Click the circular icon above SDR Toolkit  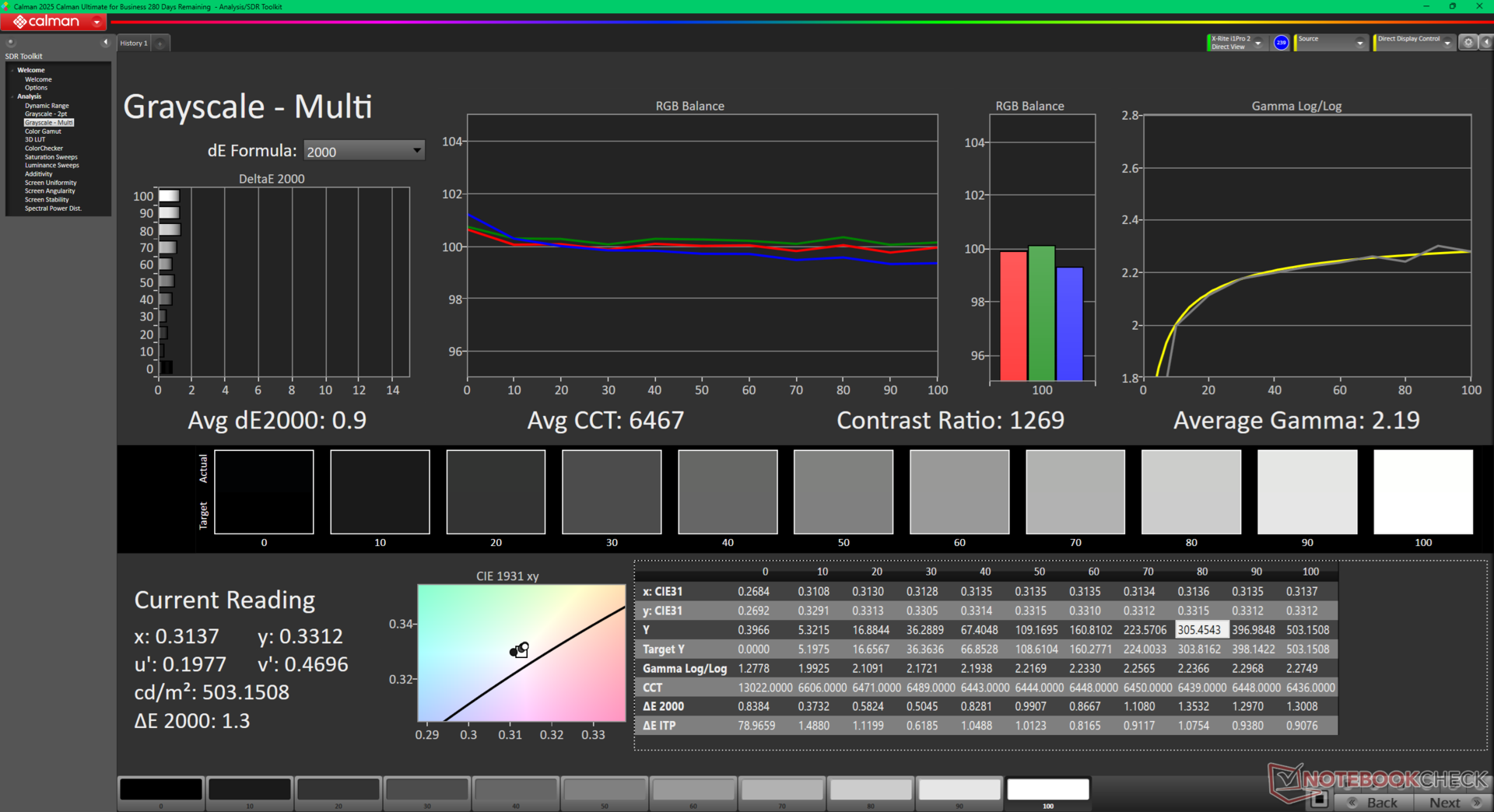(11, 42)
